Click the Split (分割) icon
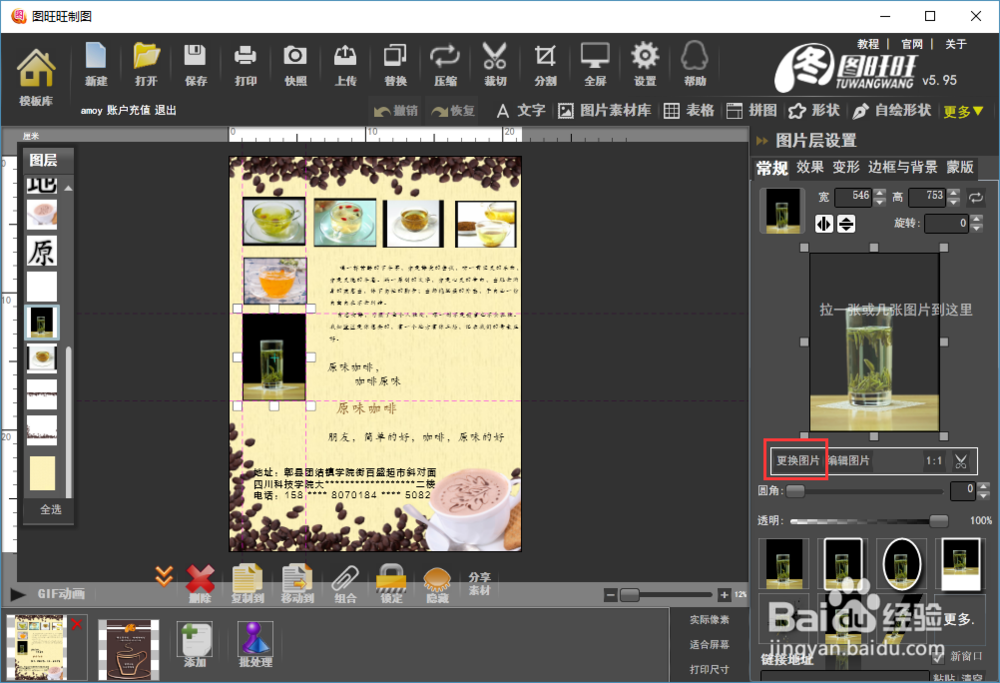The width and height of the screenshot is (1000, 683). (x=545, y=56)
